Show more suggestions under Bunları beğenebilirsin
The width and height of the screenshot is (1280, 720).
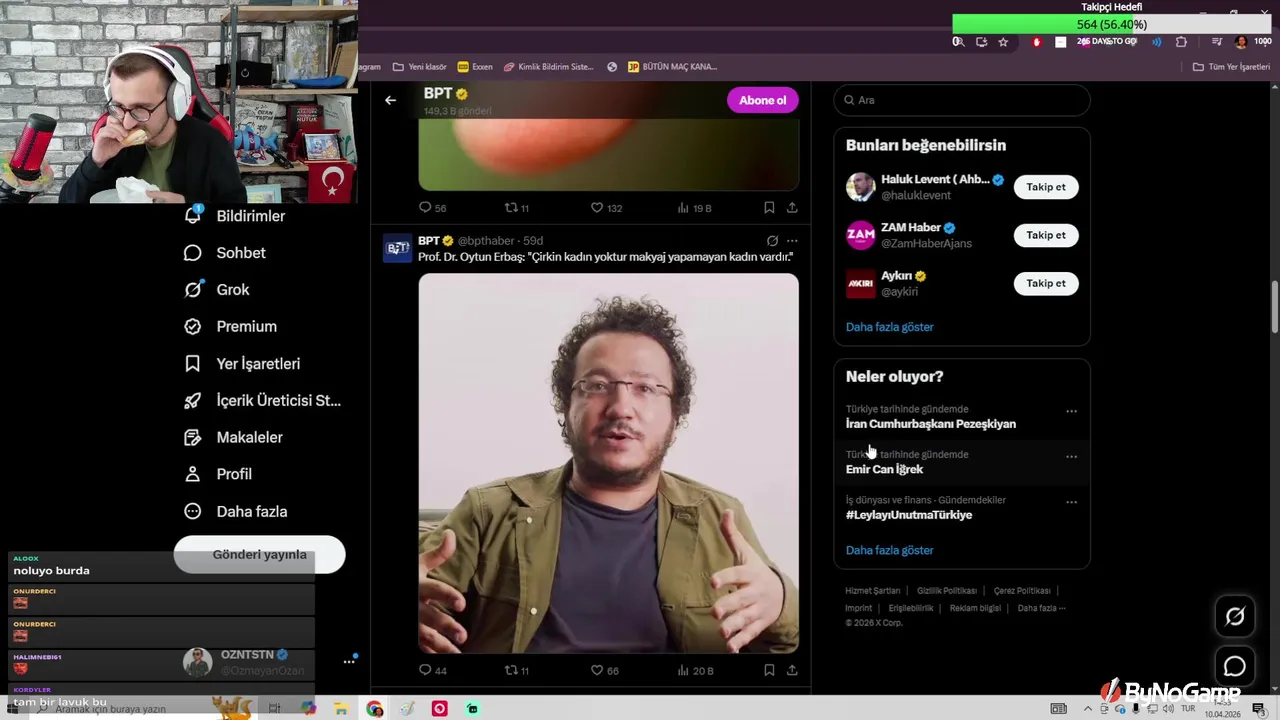pyautogui.click(x=889, y=327)
